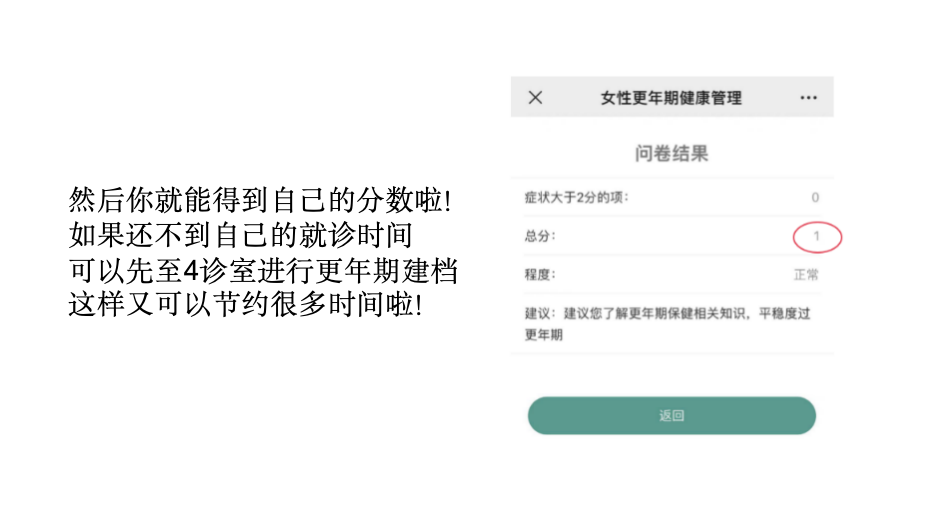Tap the green 返回 button

(672, 415)
